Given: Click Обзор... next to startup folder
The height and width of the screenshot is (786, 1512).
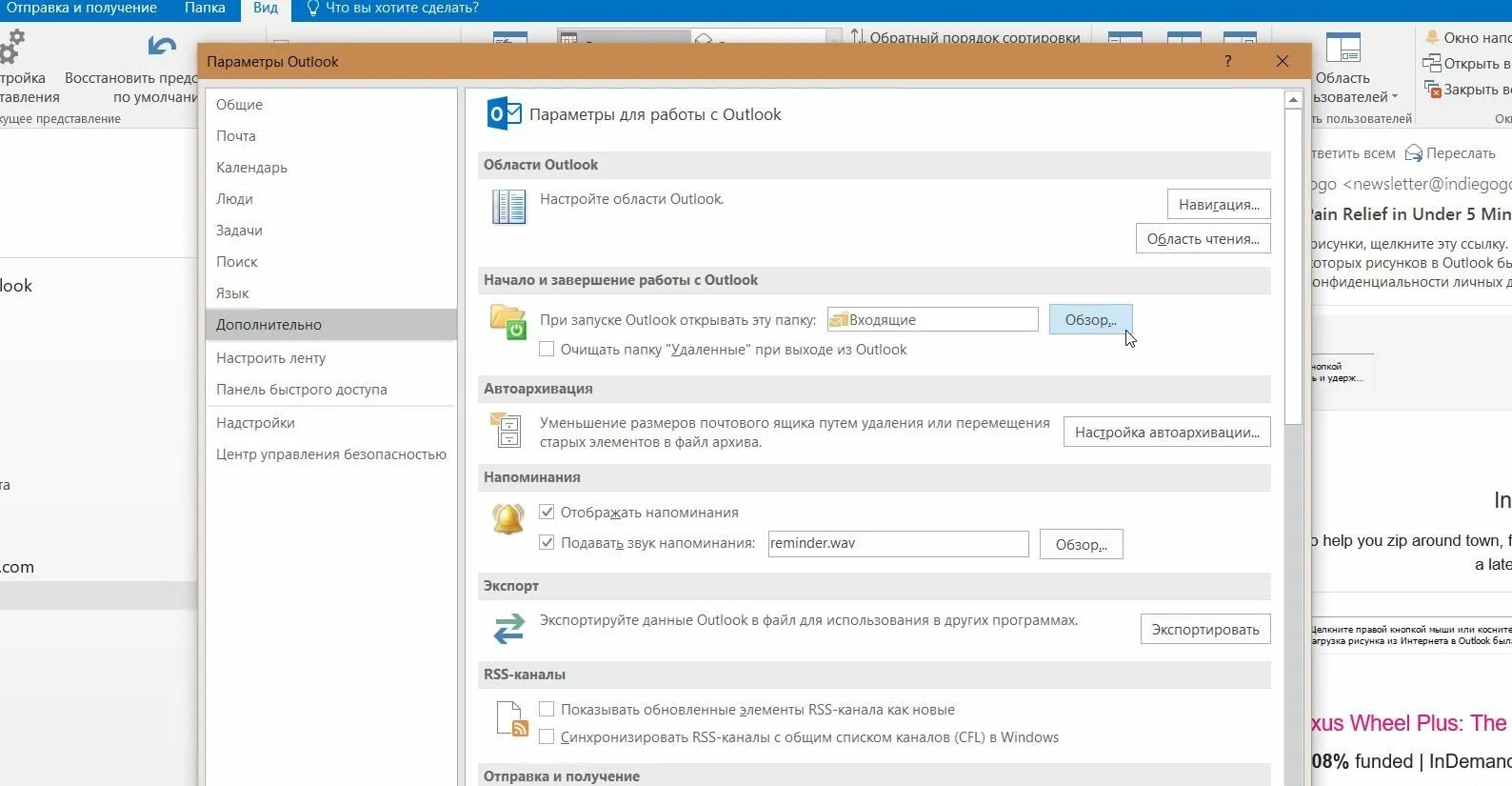Looking at the screenshot, I should coord(1090,320).
